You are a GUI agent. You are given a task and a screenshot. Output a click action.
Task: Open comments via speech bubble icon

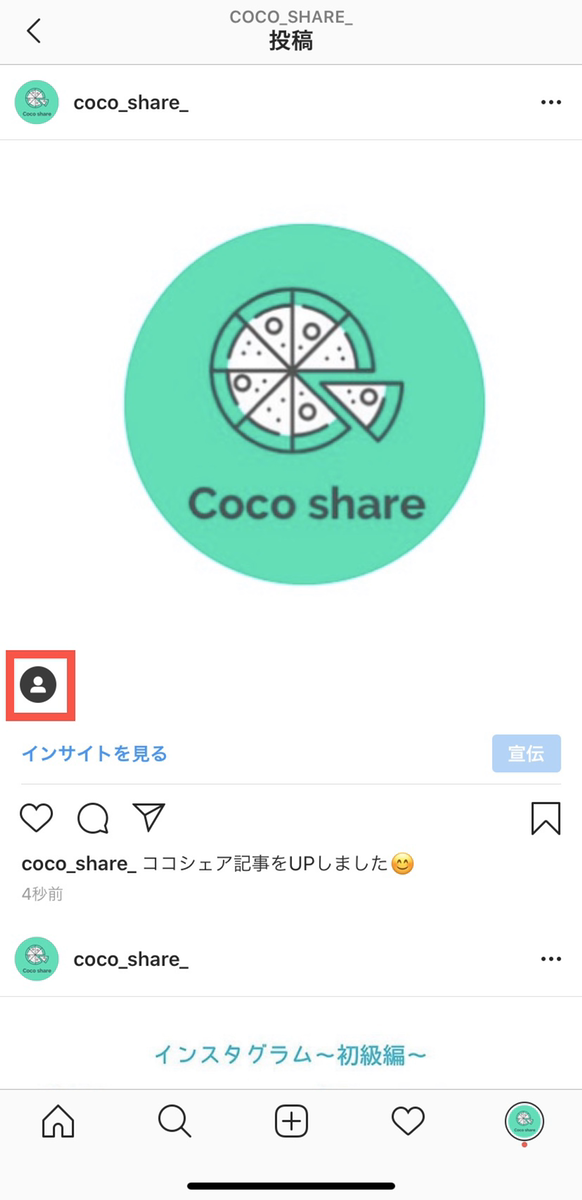tap(93, 818)
